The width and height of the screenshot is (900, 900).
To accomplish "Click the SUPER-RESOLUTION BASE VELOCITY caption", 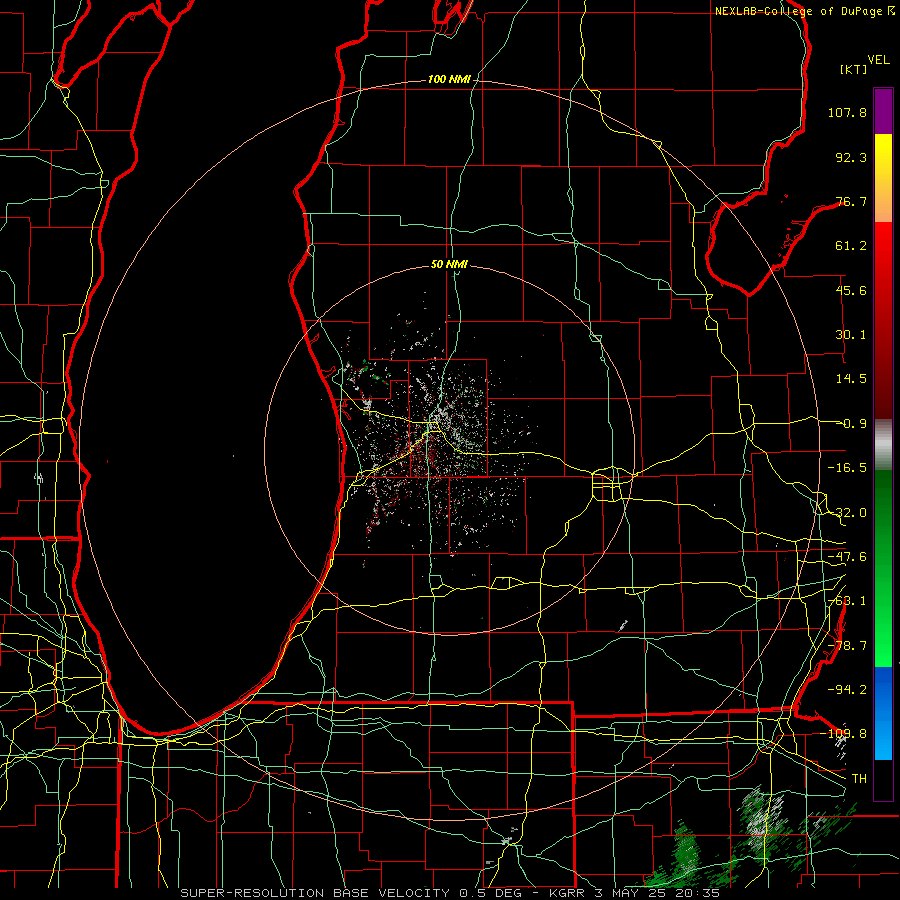I will pos(315,893).
